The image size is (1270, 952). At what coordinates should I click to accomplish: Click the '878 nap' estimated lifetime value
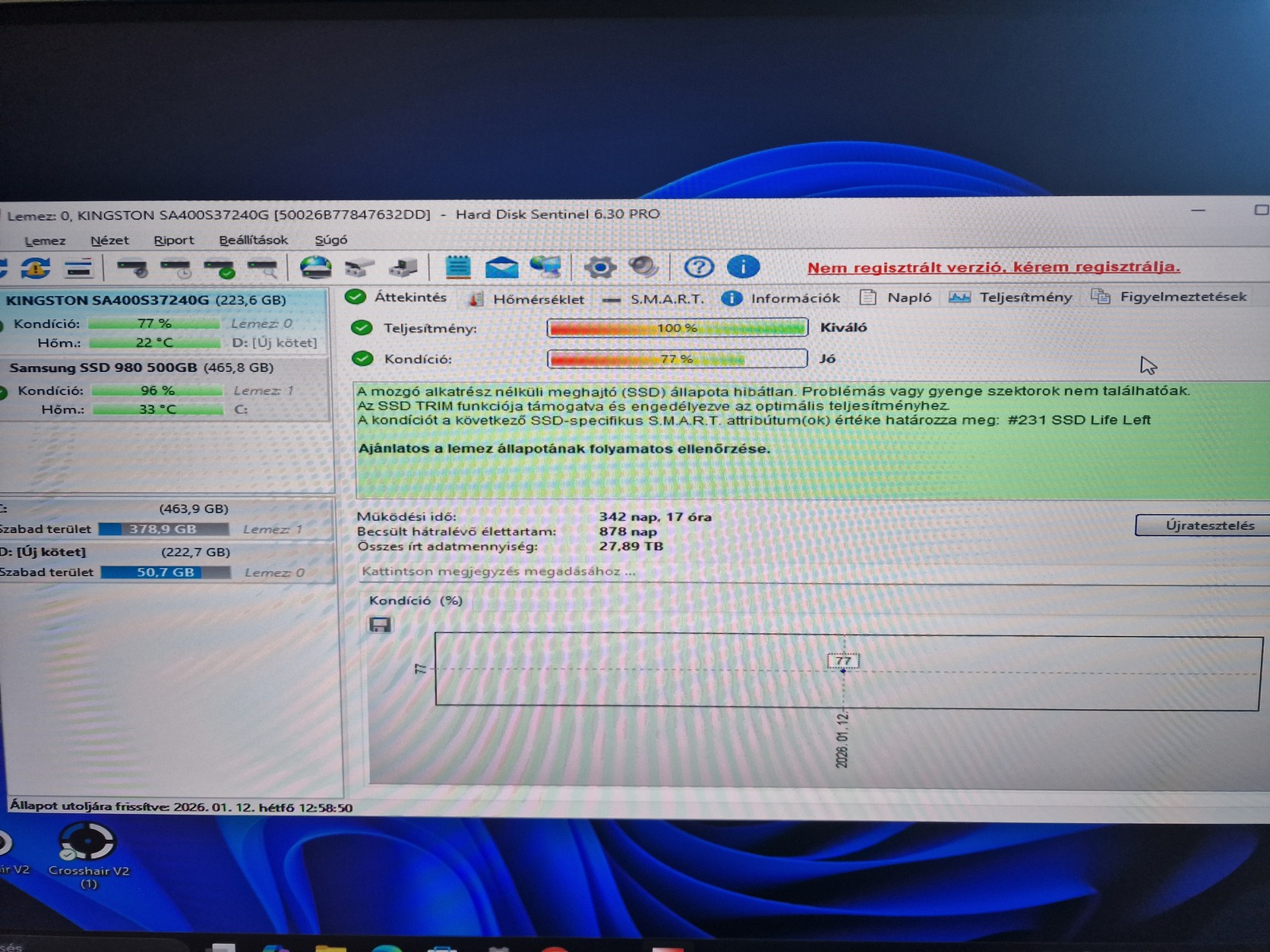pos(627,531)
